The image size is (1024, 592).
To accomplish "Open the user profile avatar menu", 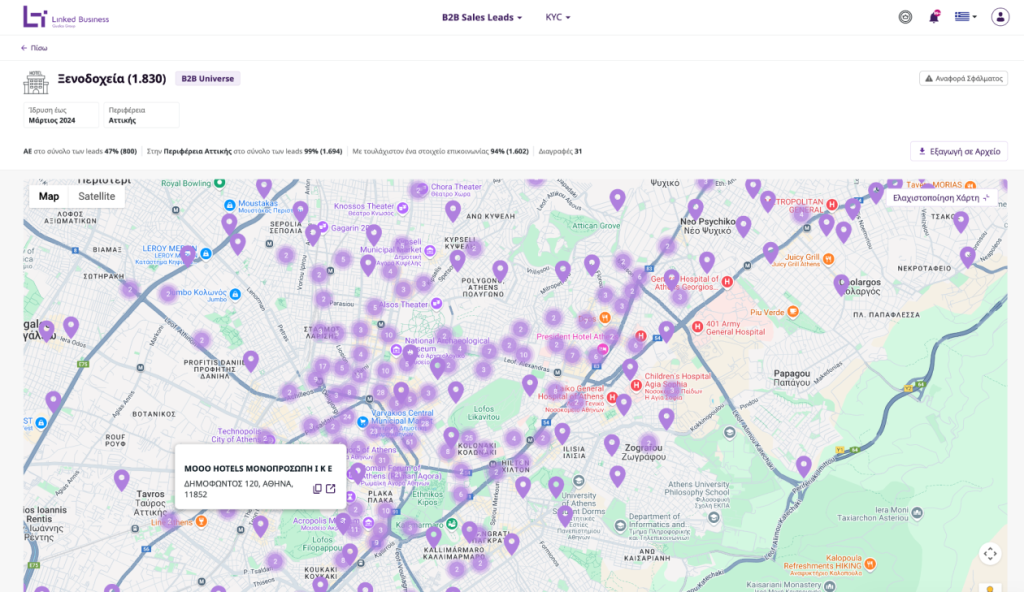I will 999,17.
